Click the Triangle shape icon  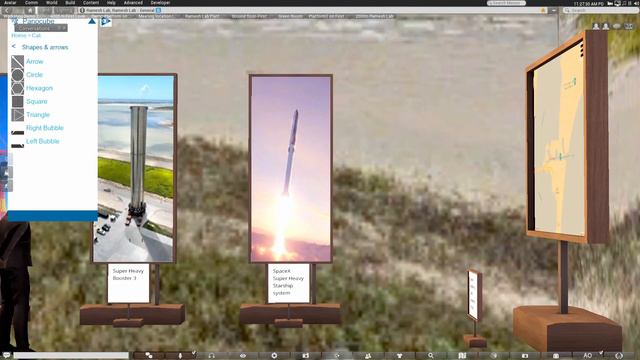(17, 115)
